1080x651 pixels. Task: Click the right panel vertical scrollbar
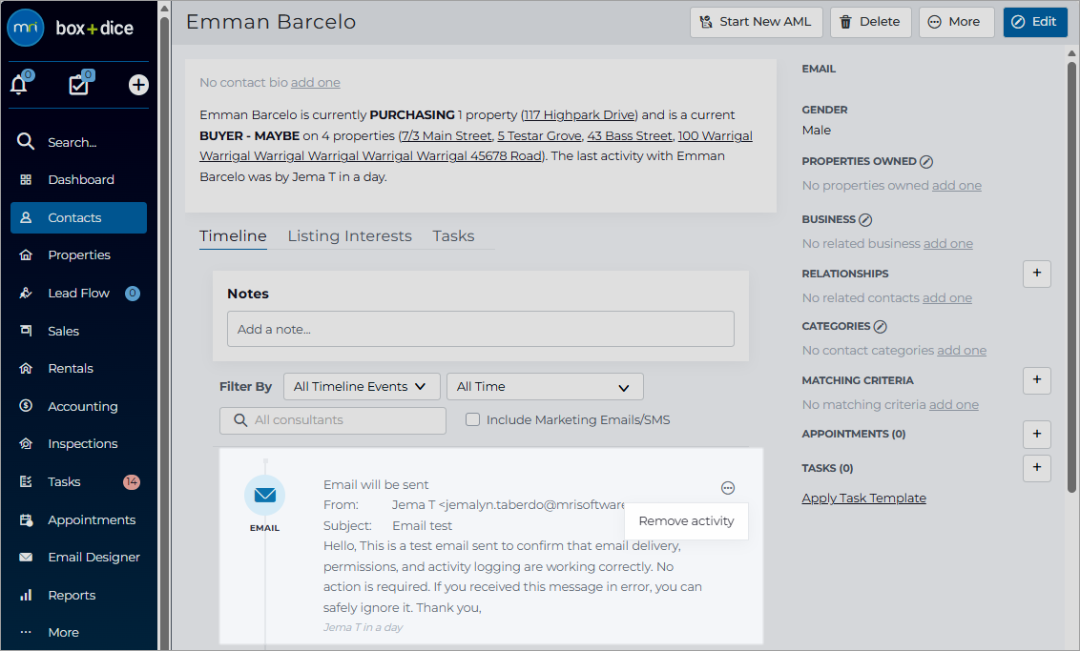(x=1072, y=276)
